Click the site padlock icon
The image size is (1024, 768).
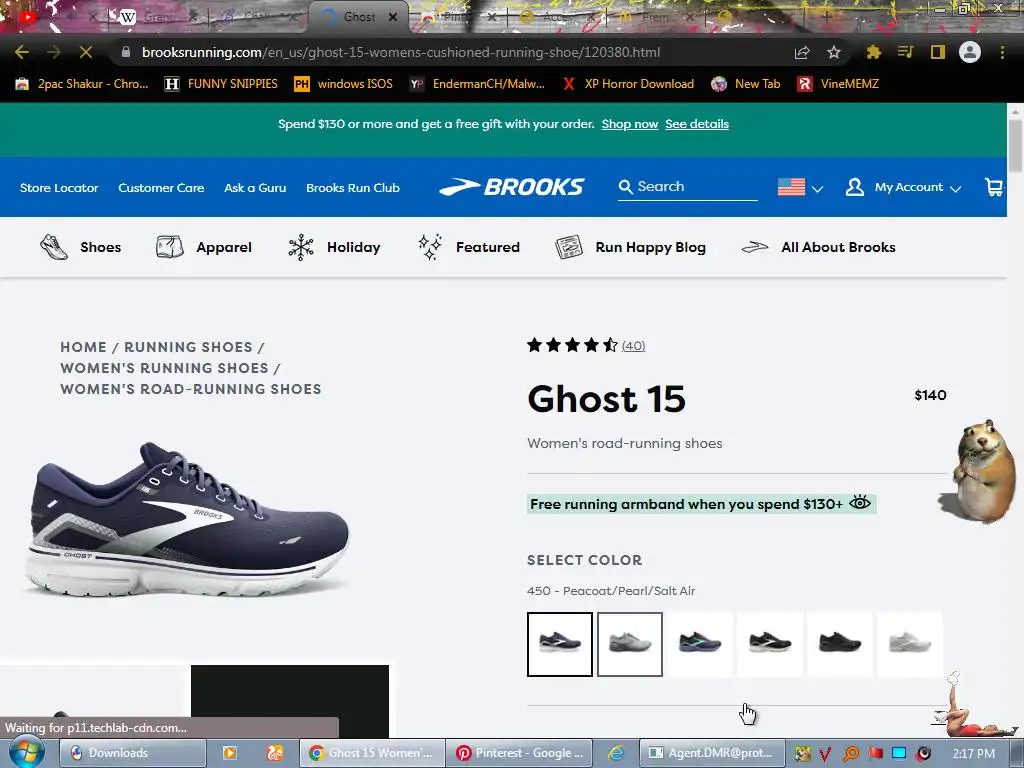coord(126,52)
